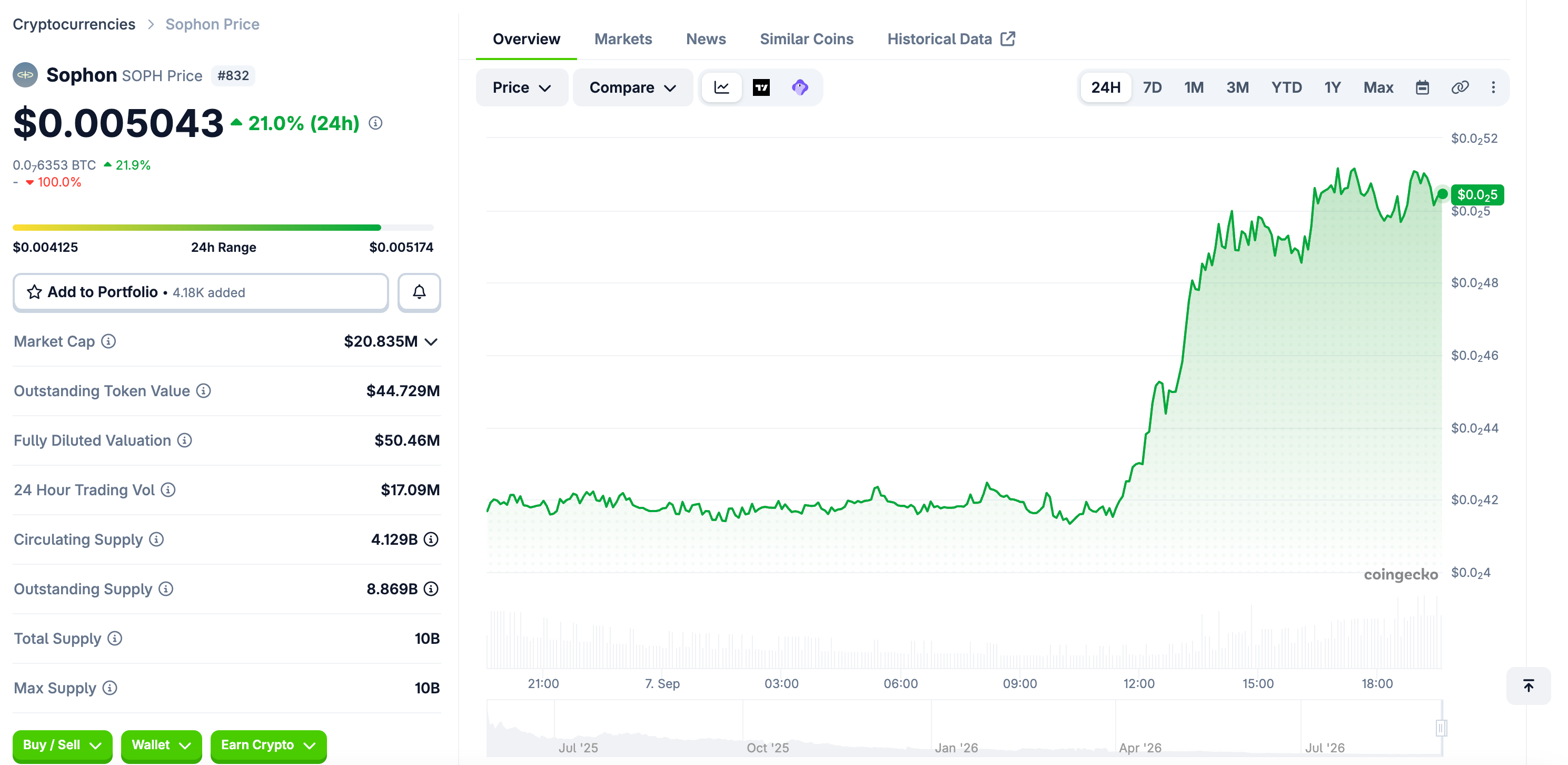Click the star icon in Add to Portfolio
The height and width of the screenshot is (765, 1568).
[x=34, y=292]
